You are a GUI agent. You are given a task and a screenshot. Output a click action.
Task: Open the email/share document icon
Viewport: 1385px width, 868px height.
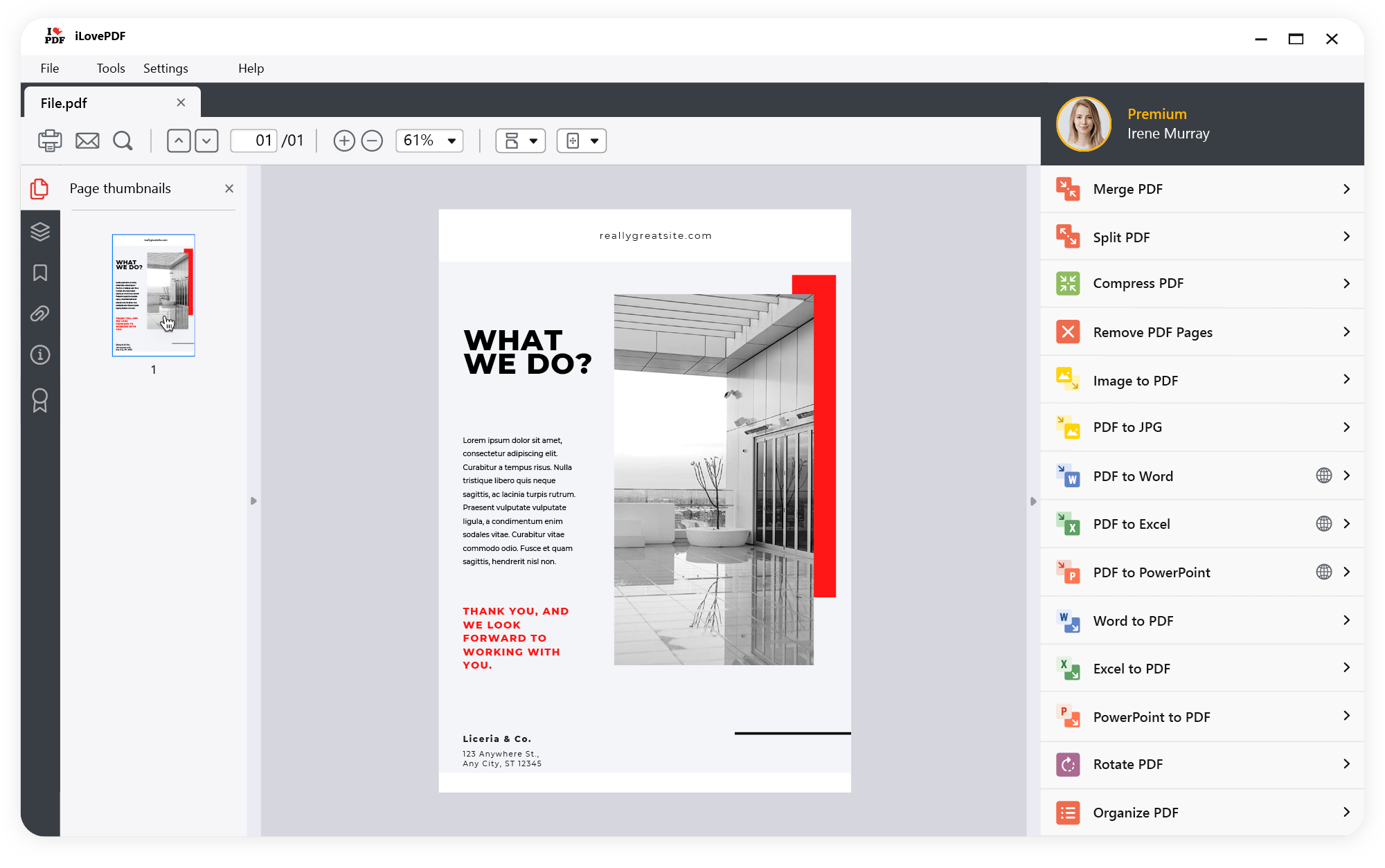pyautogui.click(x=87, y=141)
